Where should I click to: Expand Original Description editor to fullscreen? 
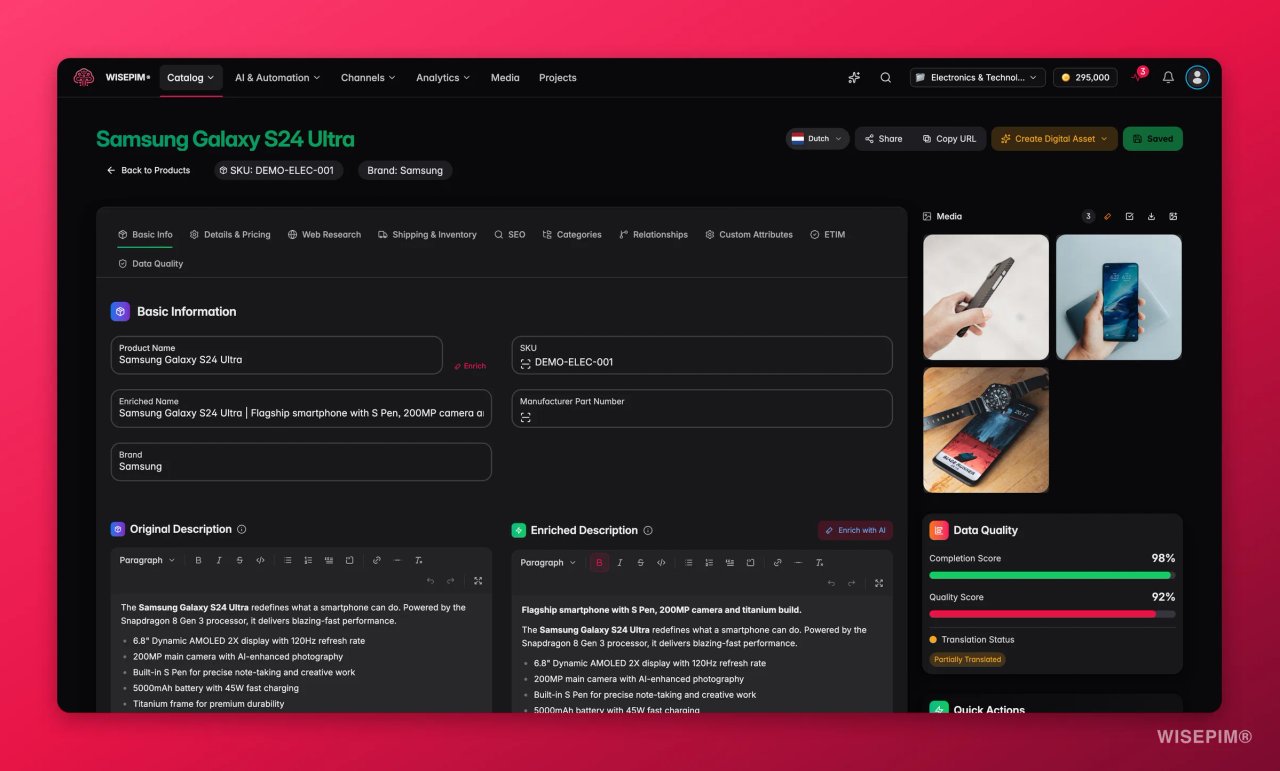[x=478, y=581]
